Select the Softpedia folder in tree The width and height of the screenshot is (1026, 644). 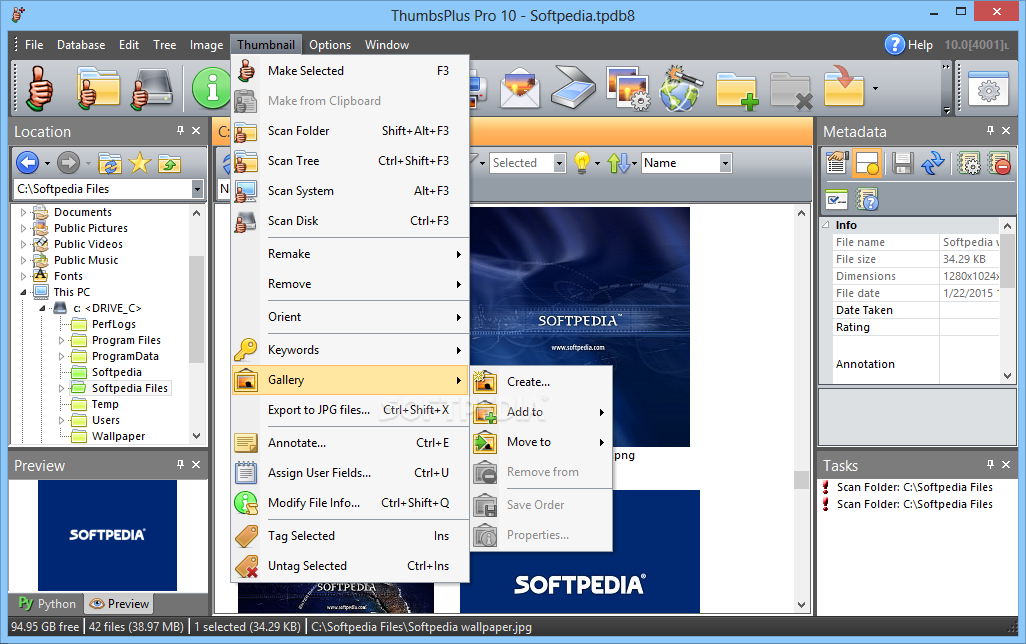coord(116,372)
